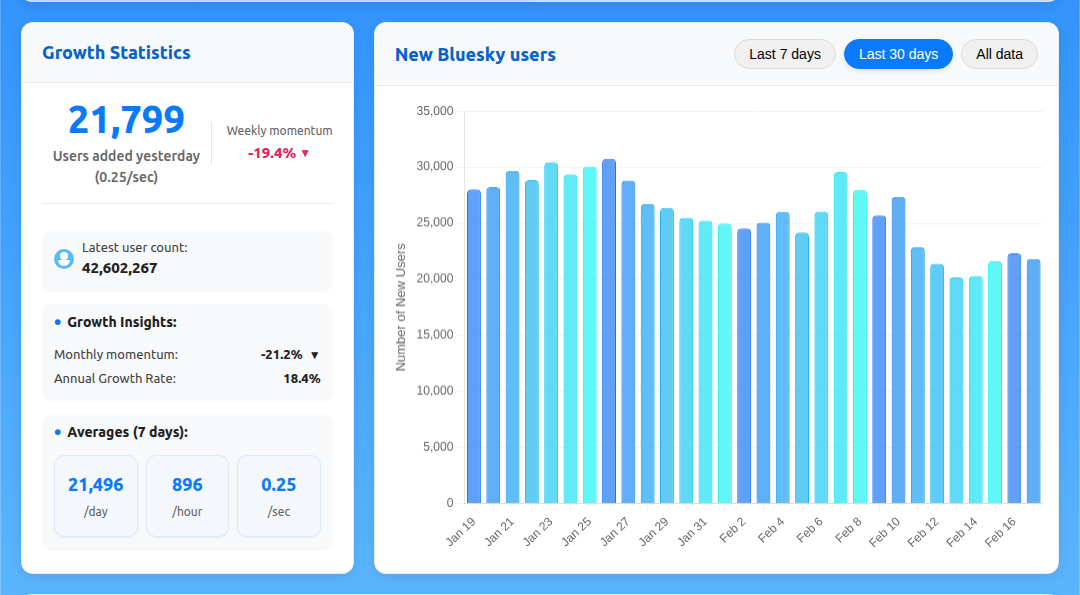The image size is (1080, 595).
Task: Click the red weekly momentum down arrow
Action: point(305,153)
